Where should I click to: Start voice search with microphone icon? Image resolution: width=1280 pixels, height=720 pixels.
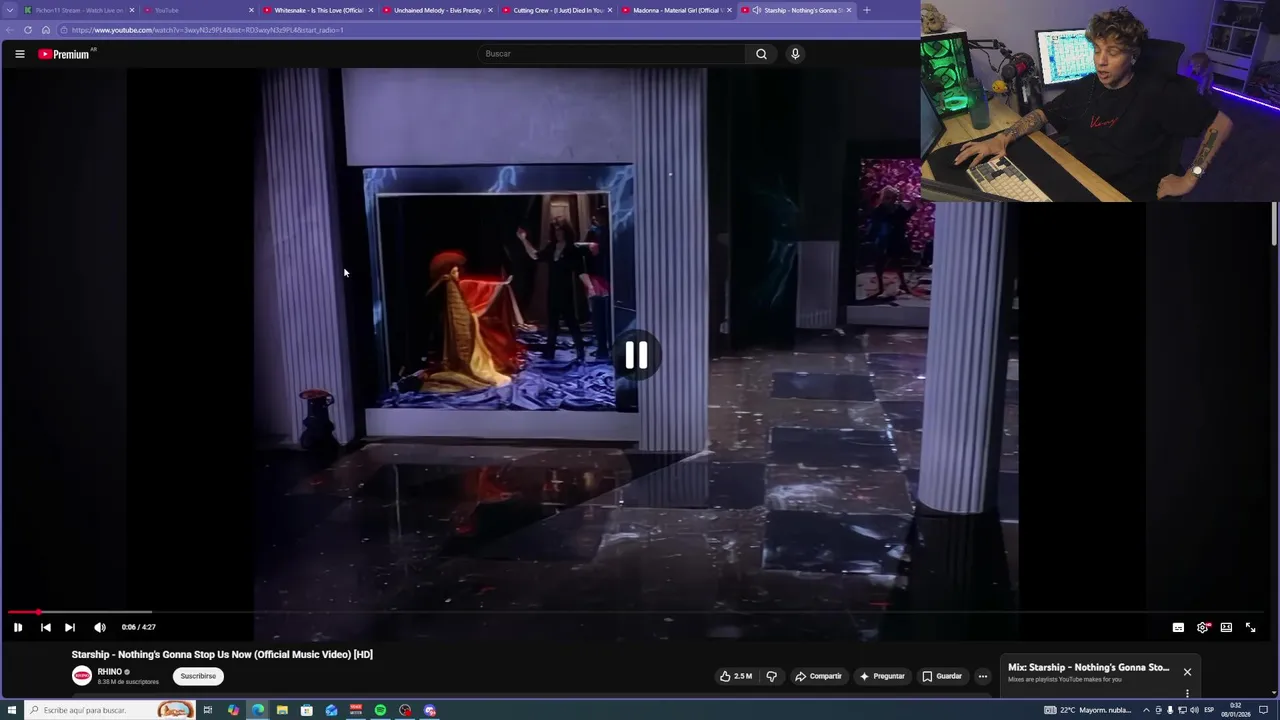pos(795,54)
